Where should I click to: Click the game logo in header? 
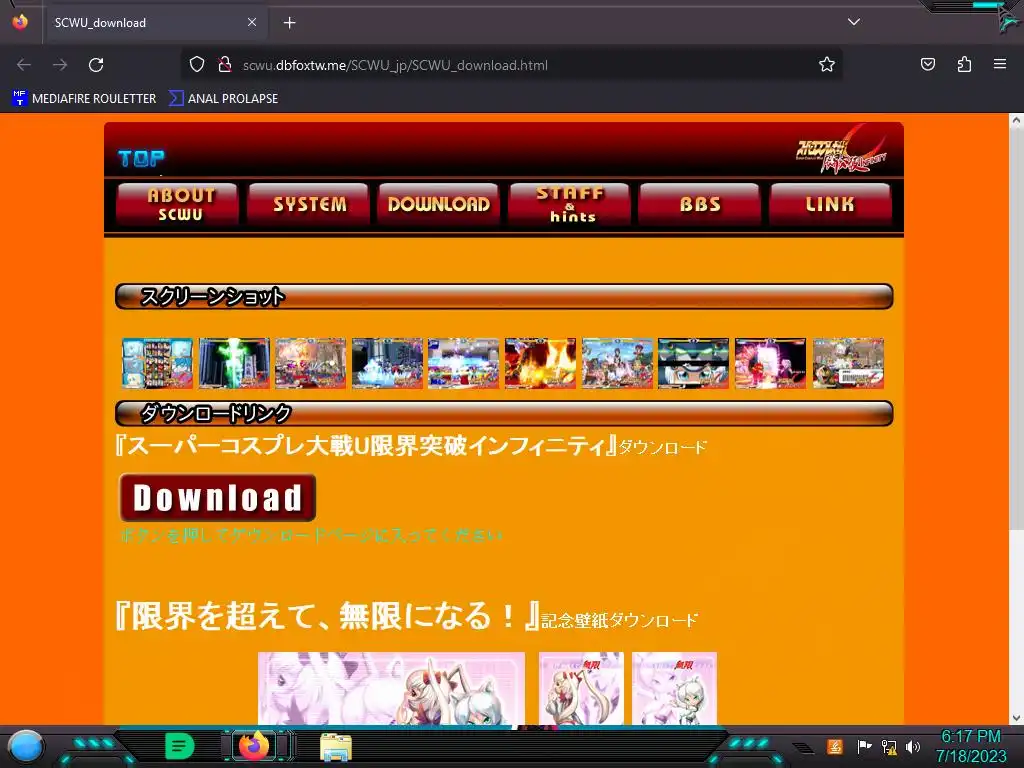(842, 150)
